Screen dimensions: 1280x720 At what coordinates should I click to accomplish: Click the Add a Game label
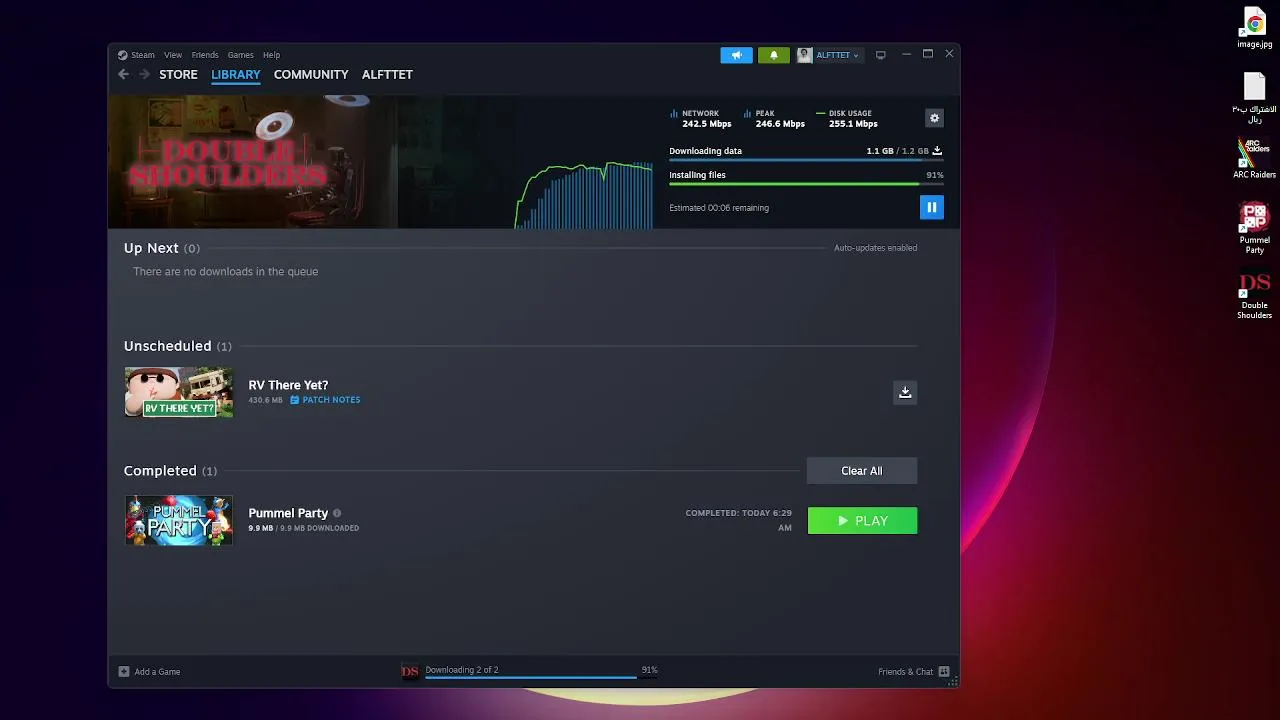pos(158,672)
